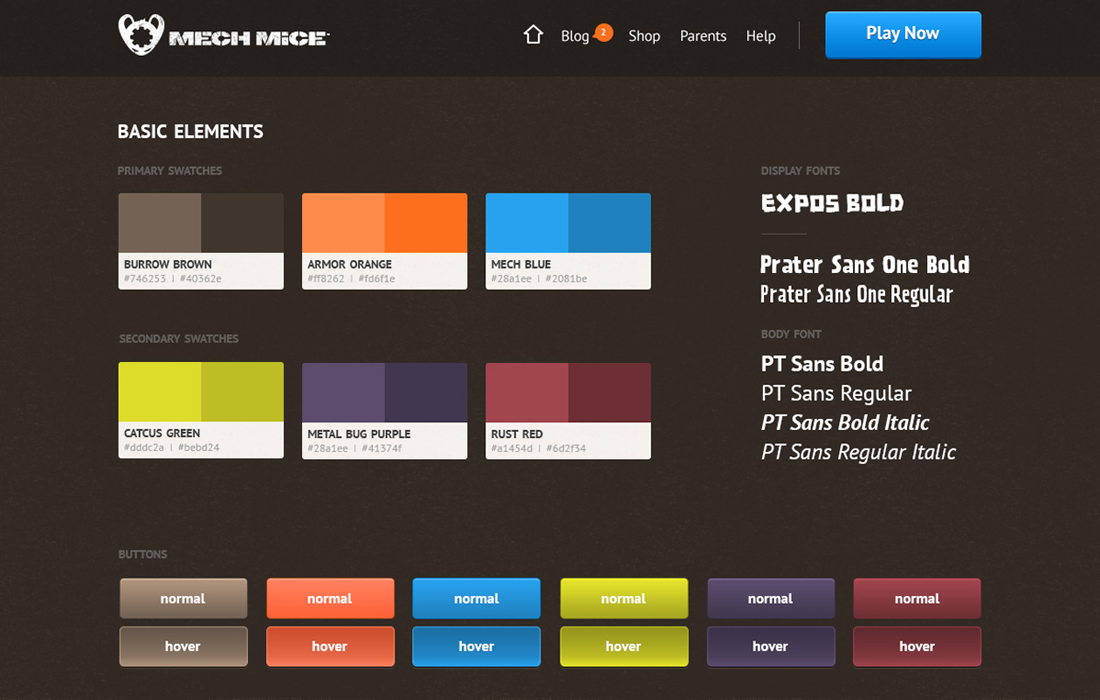Click the RUST RED swatch name
The width and height of the screenshot is (1100, 700).
click(x=517, y=434)
